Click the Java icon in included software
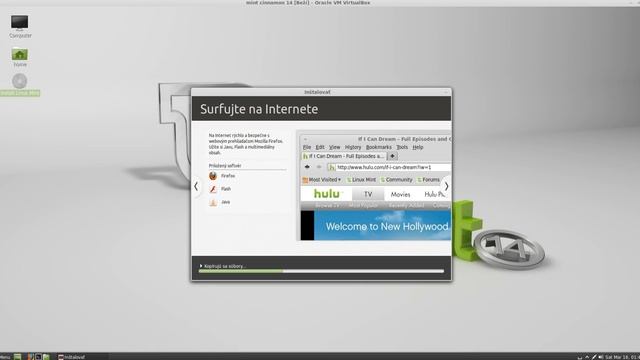 coord(213,202)
